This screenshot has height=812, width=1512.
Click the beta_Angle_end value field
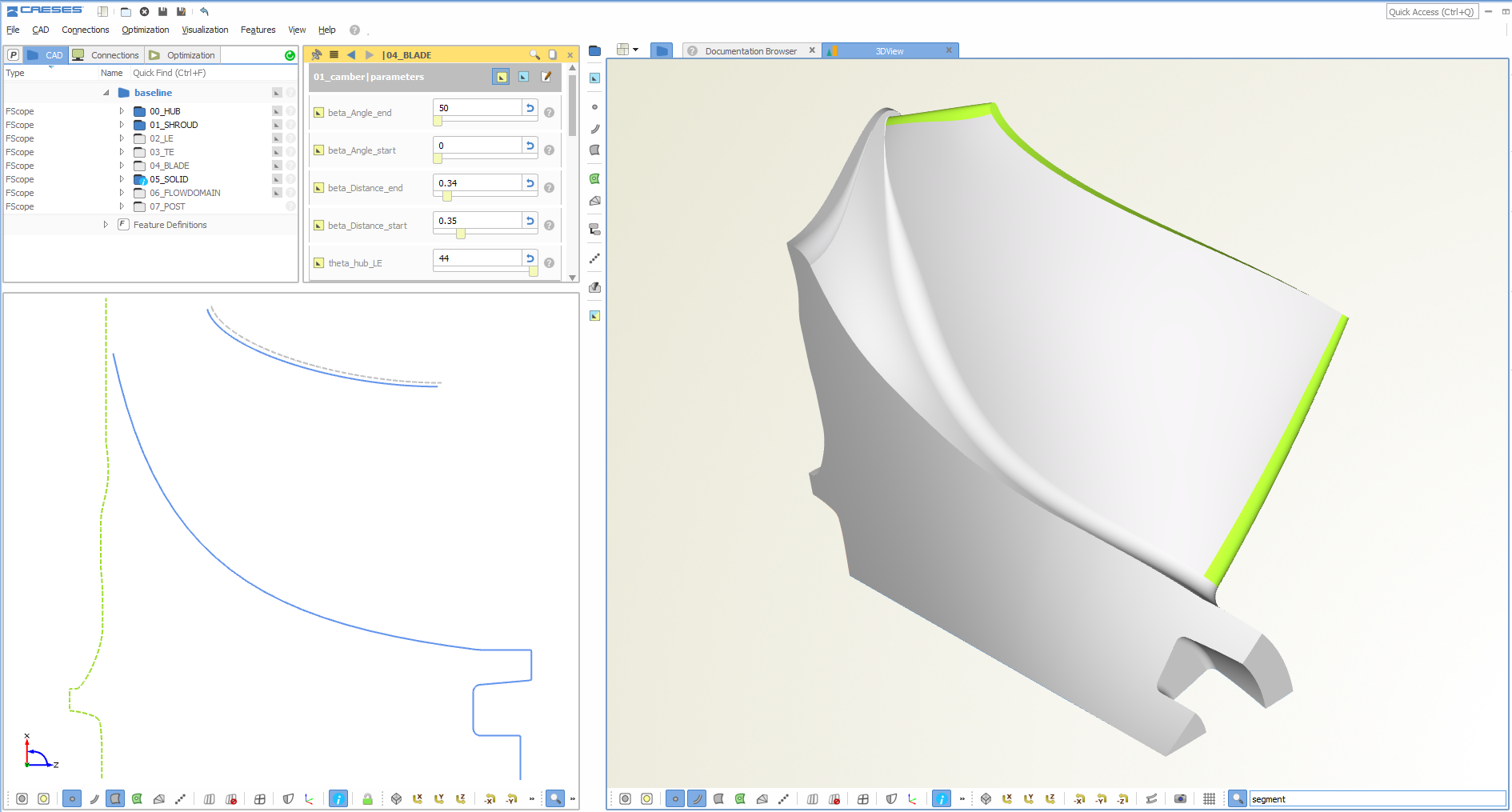(x=478, y=108)
